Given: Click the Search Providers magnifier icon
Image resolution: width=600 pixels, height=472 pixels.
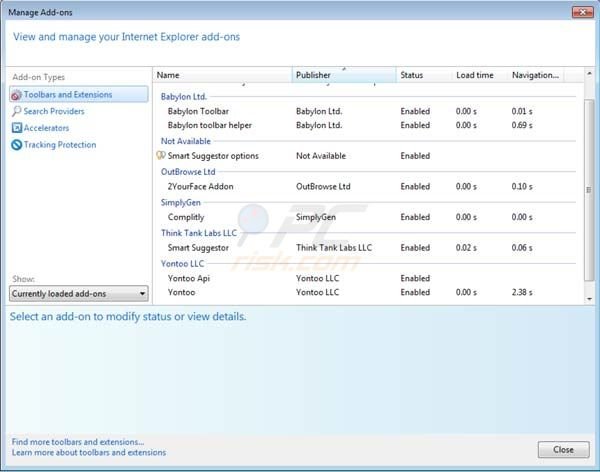Looking at the screenshot, I should pyautogui.click(x=16, y=111).
